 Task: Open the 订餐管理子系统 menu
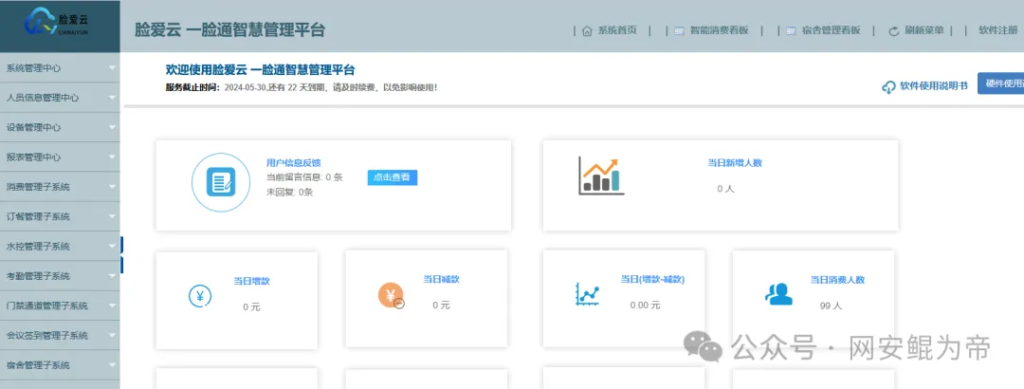tap(60, 216)
